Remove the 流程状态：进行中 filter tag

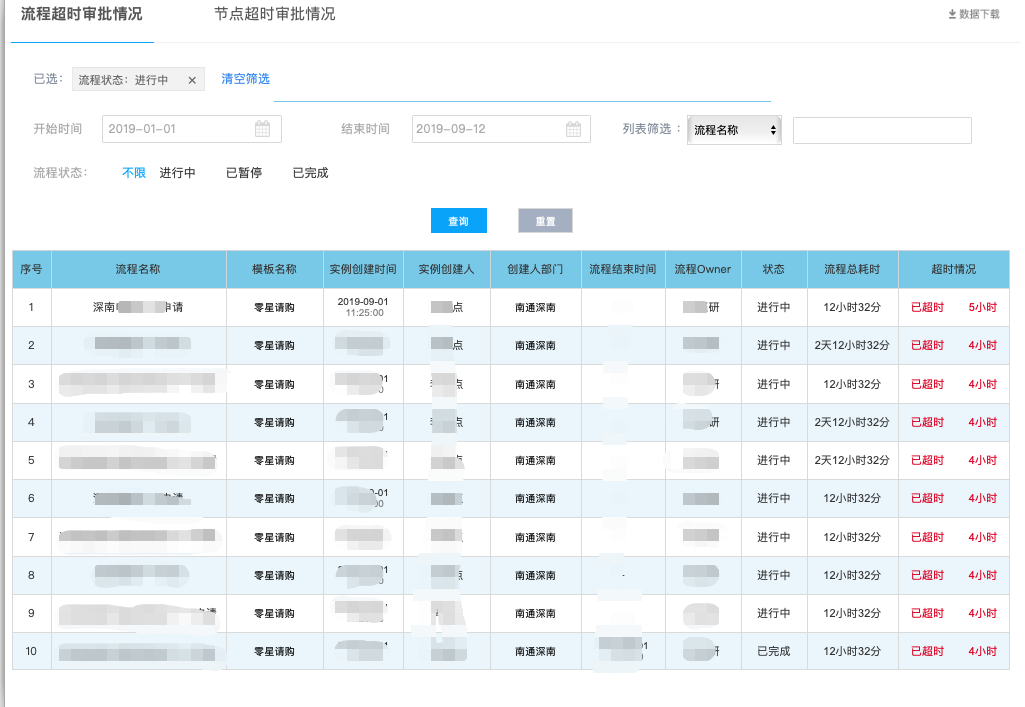[x=192, y=80]
